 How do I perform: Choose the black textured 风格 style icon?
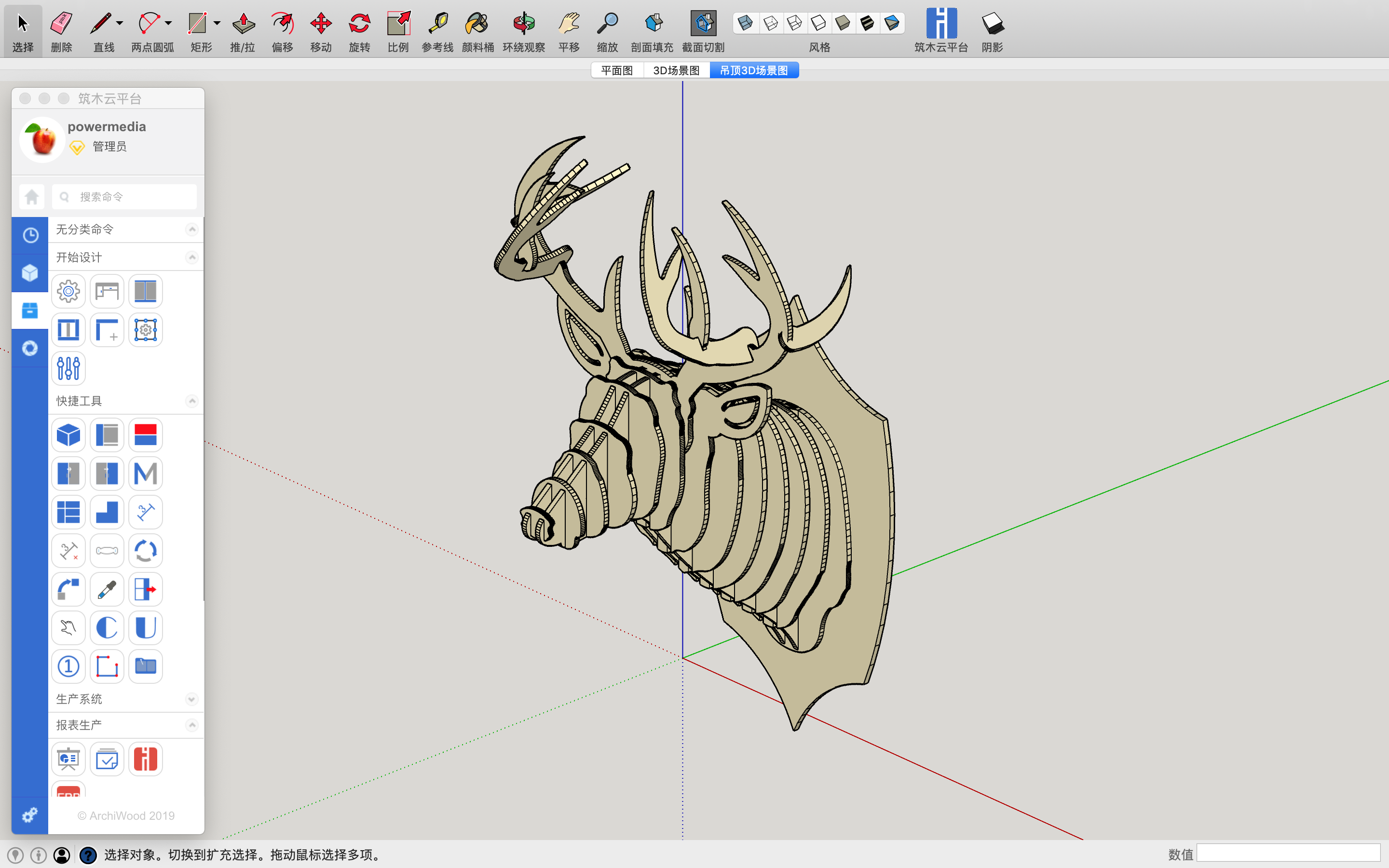(867, 24)
